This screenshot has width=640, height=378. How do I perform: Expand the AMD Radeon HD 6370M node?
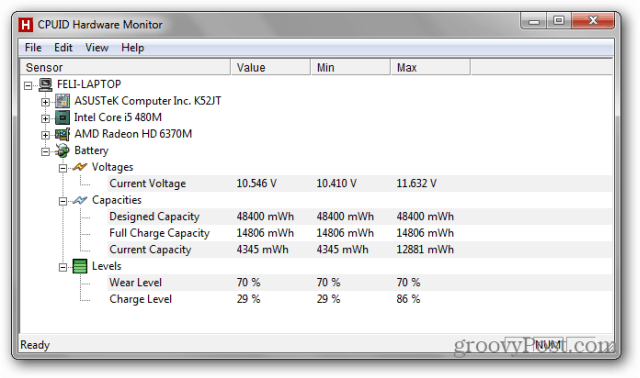pos(45,135)
